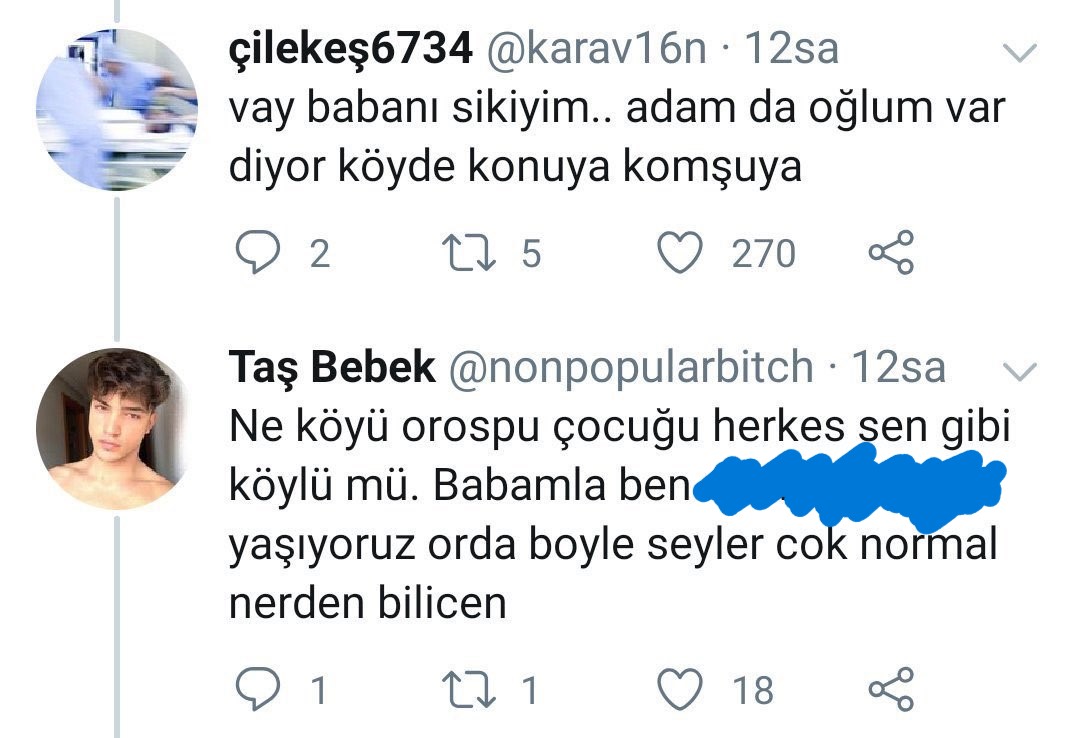Reply to çilekeş6734's tweet
The width and height of the screenshot is (1080, 738).
[x=257, y=253]
